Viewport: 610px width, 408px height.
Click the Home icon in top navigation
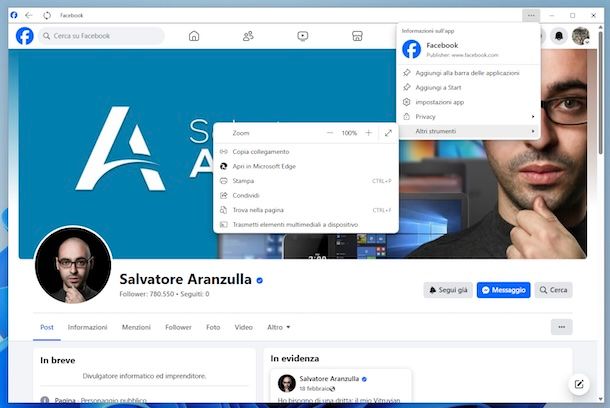tap(194, 36)
